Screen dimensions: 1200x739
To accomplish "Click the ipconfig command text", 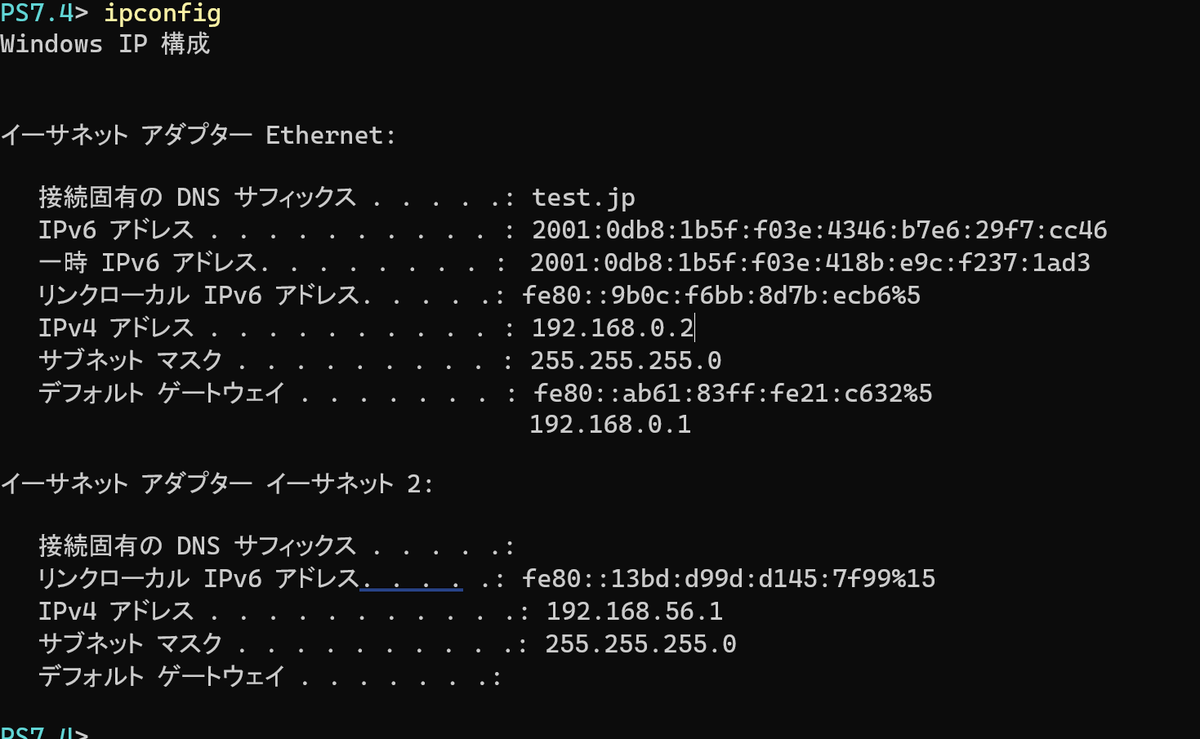I will coord(162,14).
